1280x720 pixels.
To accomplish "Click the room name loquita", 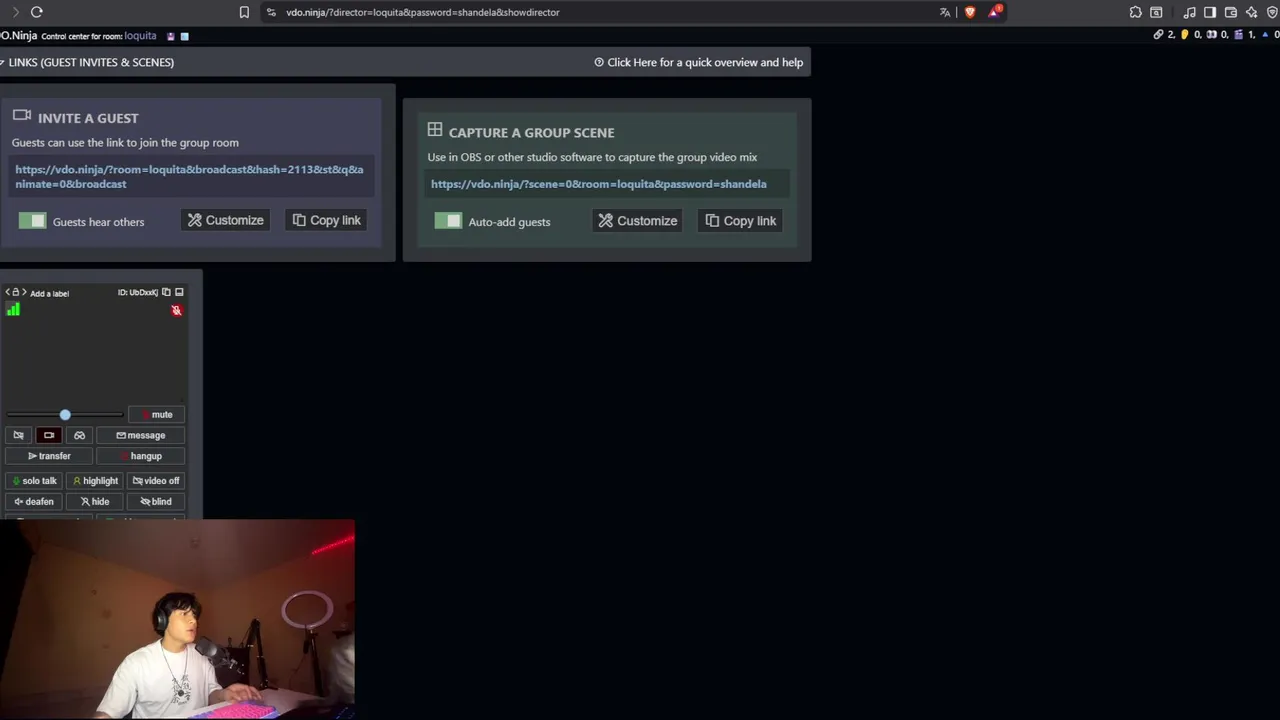I will pos(140,36).
